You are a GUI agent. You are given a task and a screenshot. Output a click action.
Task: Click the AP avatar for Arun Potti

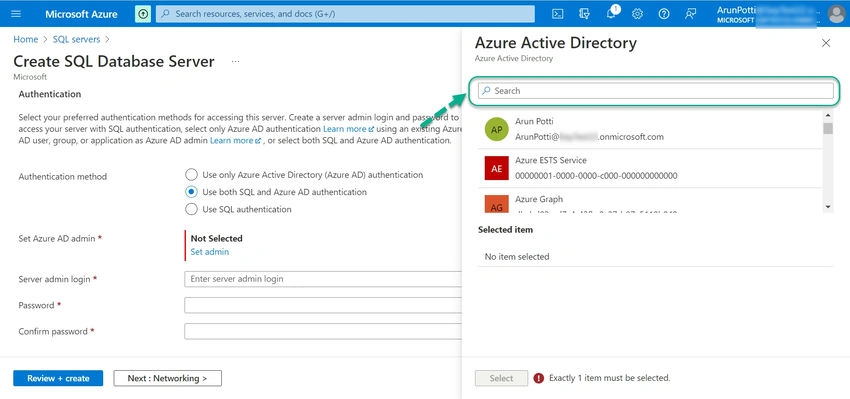pos(497,130)
